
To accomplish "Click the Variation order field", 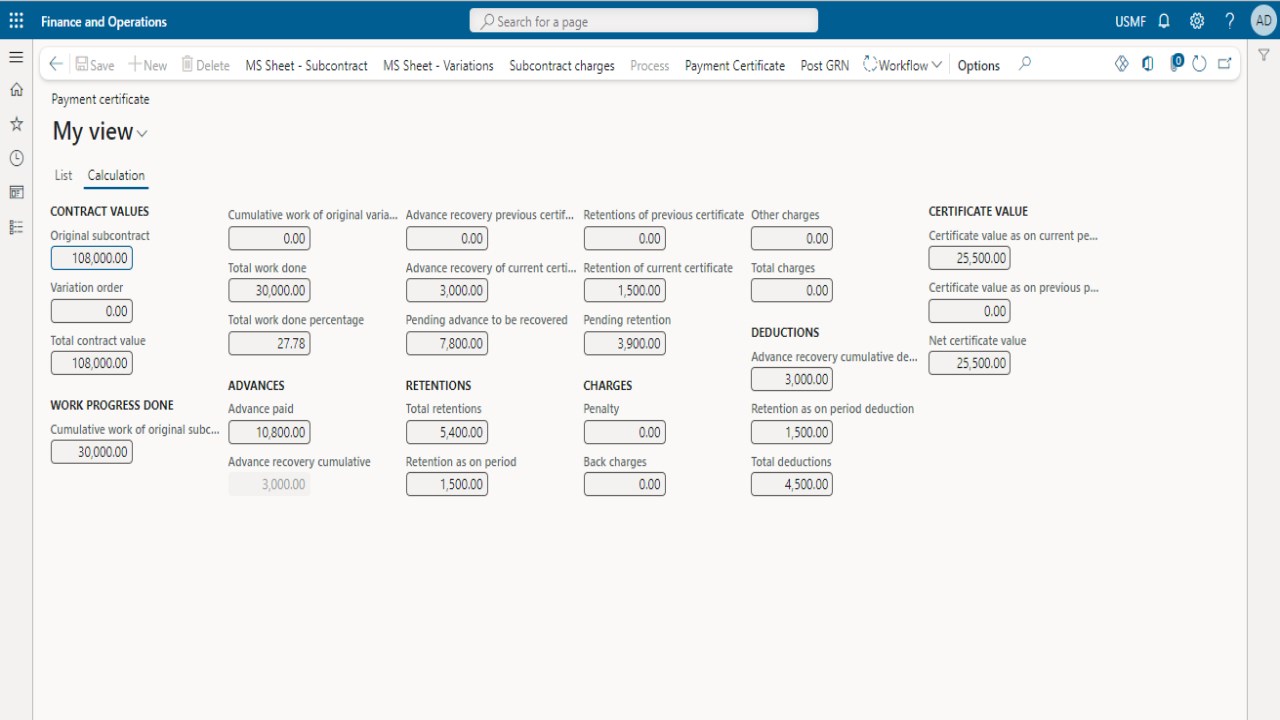I will pyautogui.click(x=91, y=311).
